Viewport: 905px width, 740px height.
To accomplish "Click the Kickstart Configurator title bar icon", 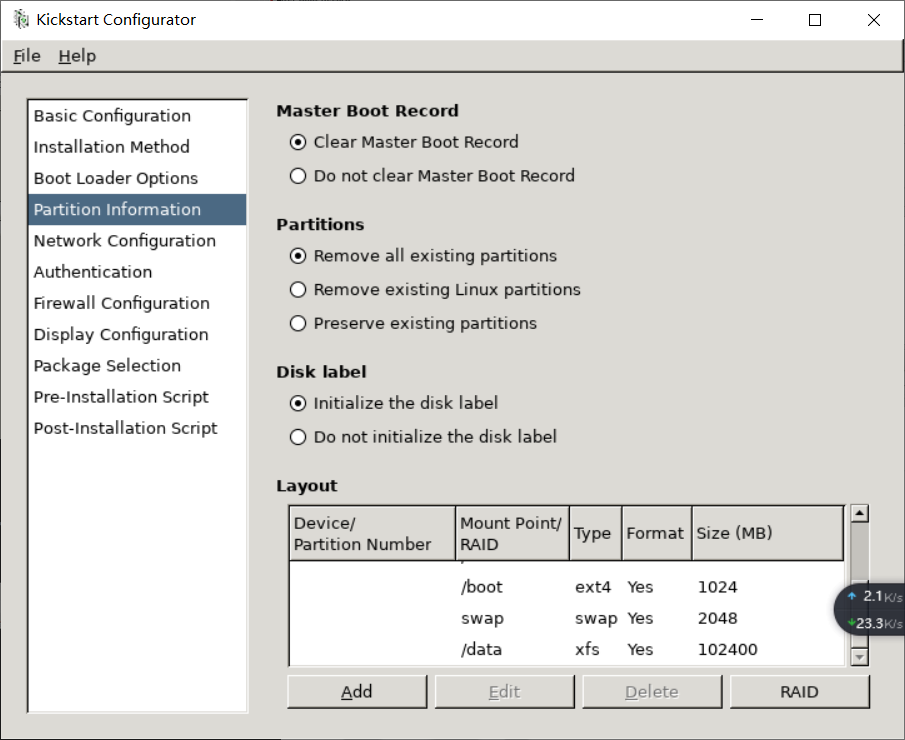I will [20, 20].
